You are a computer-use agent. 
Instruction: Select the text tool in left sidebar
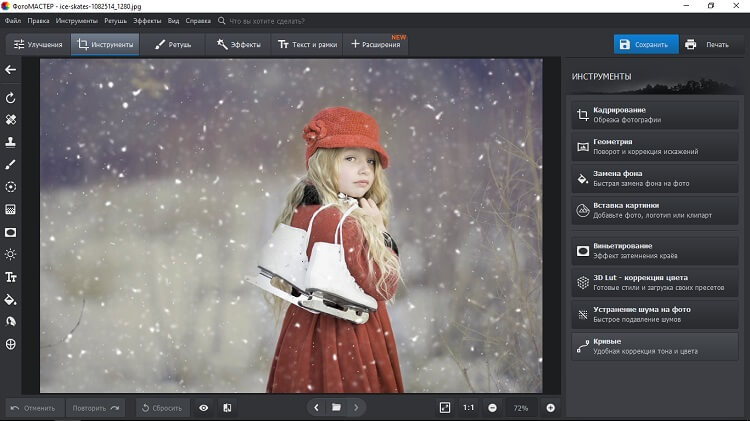pos(11,277)
